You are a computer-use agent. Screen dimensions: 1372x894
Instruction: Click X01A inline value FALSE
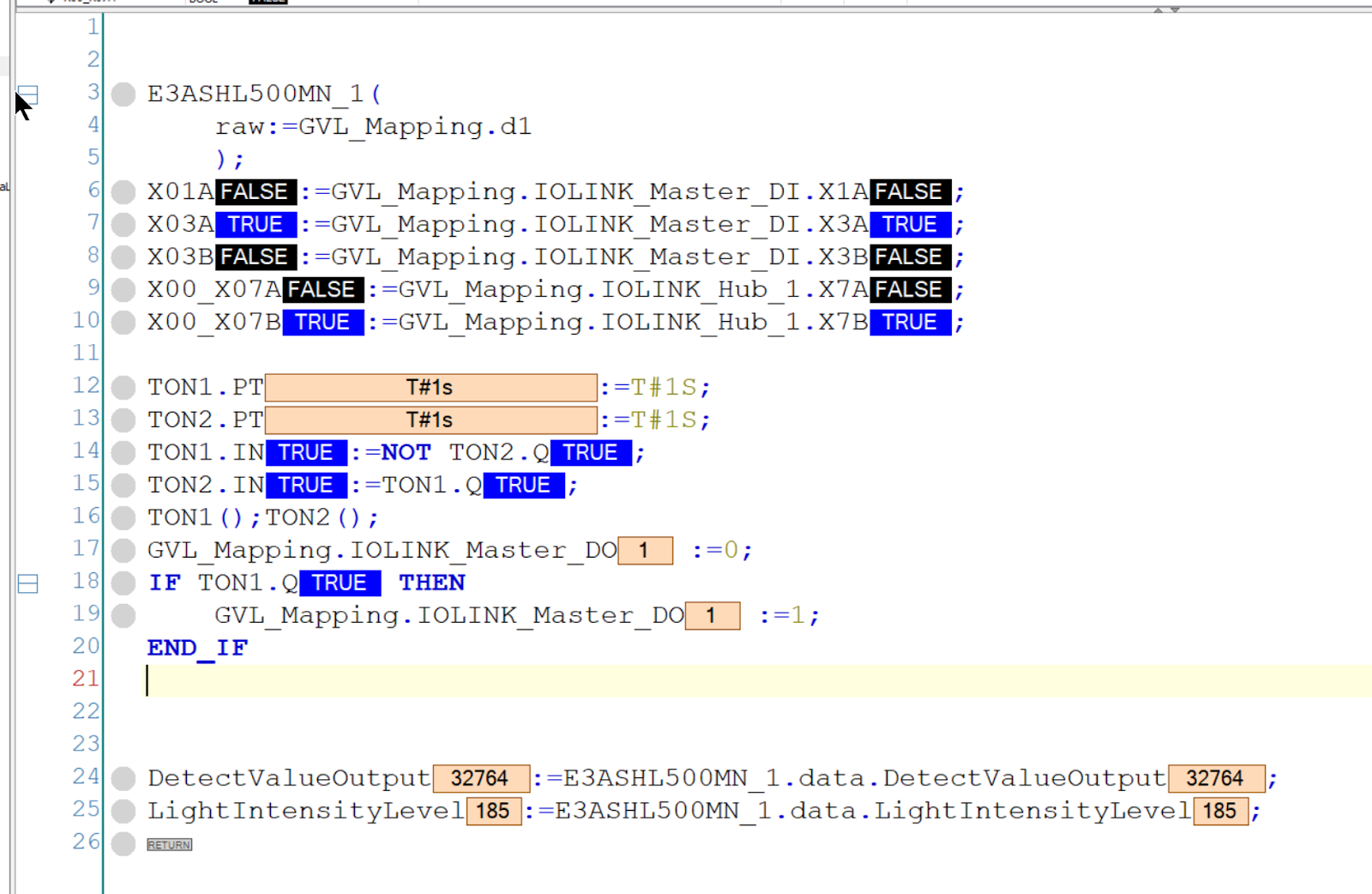(x=256, y=191)
